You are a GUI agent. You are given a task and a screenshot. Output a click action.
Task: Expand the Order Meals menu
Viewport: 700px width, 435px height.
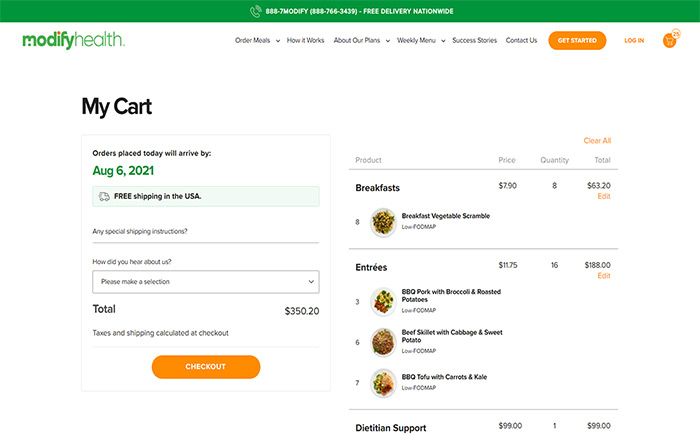coord(257,40)
